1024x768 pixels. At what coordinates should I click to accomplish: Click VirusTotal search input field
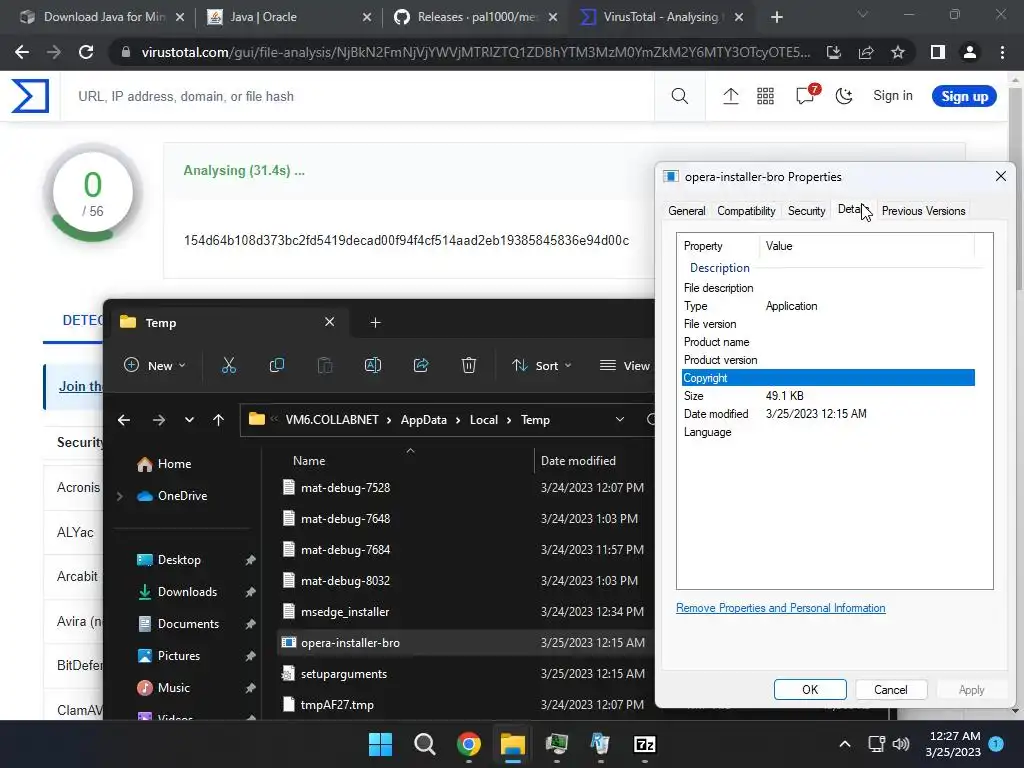[358, 97]
